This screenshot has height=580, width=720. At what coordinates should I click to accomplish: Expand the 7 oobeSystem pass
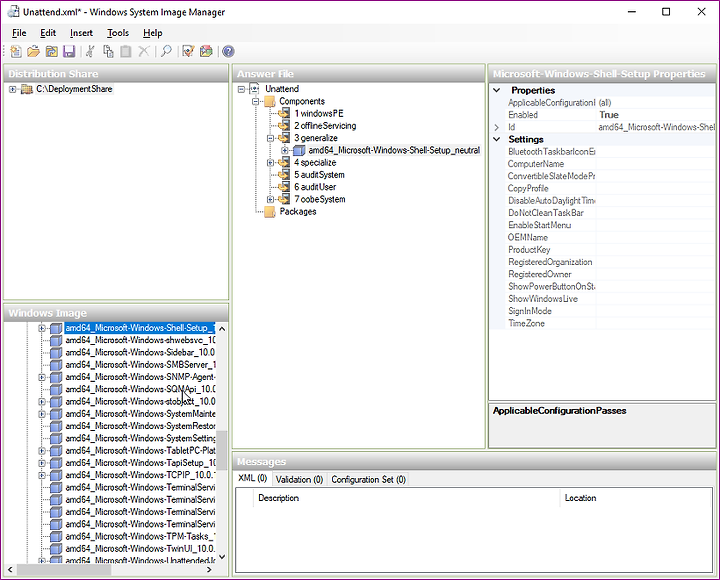[x=270, y=199]
